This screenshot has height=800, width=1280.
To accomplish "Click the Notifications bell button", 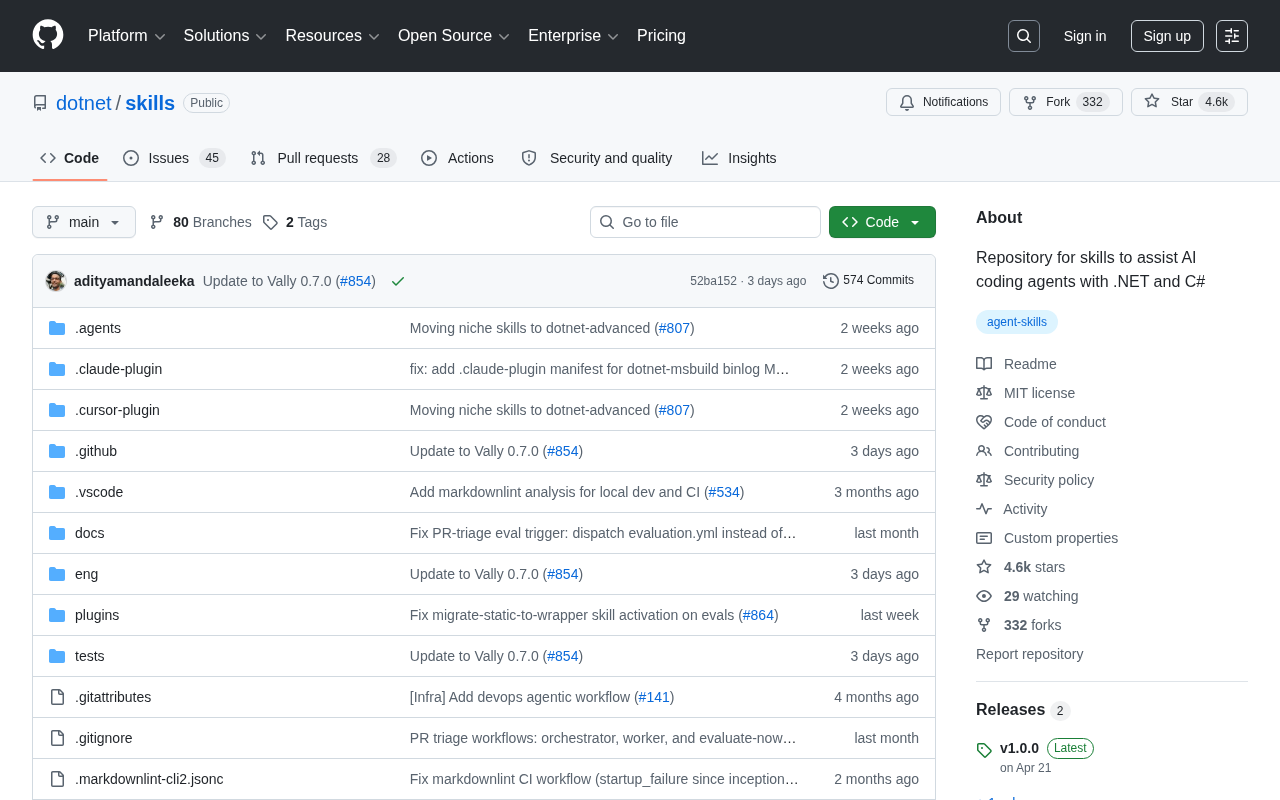I will [x=943, y=102].
